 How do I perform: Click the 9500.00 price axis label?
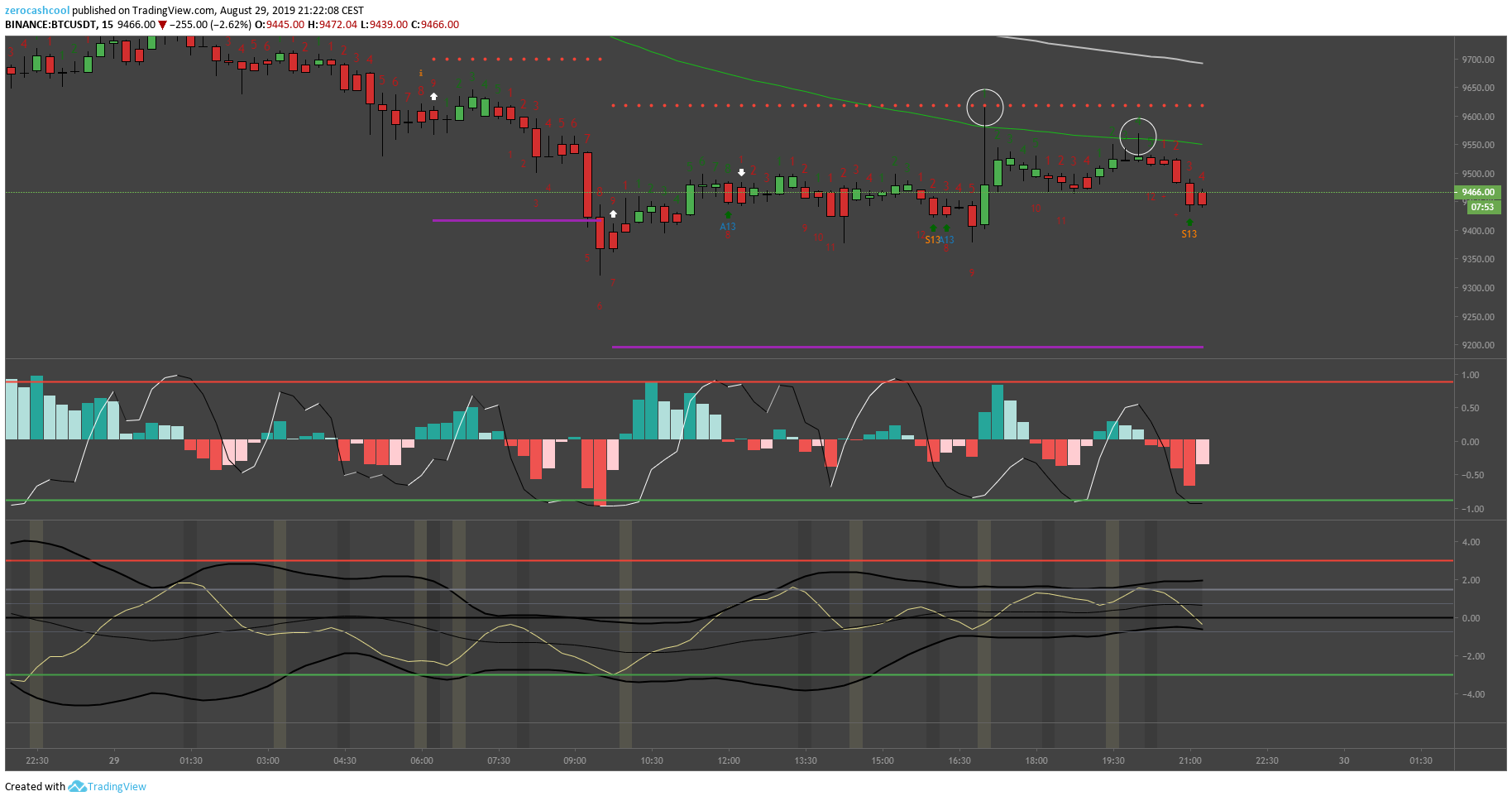(x=1478, y=174)
